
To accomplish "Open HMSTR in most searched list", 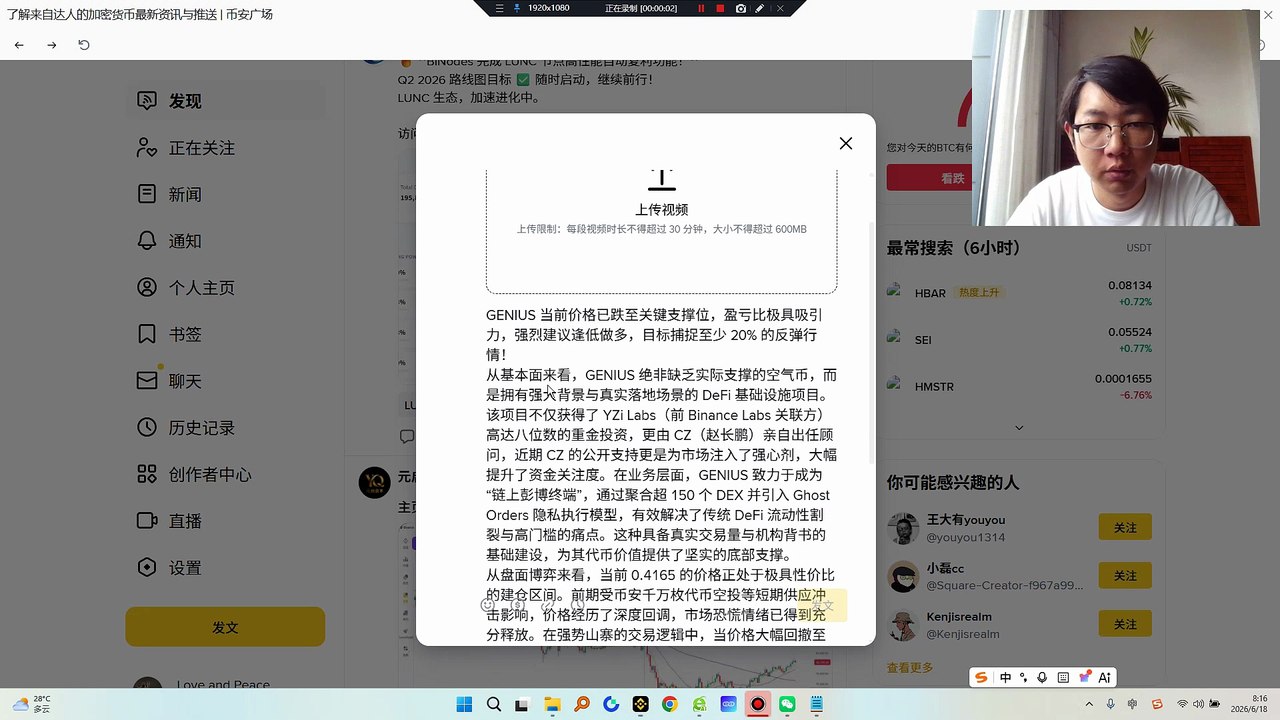I will tap(1019, 387).
